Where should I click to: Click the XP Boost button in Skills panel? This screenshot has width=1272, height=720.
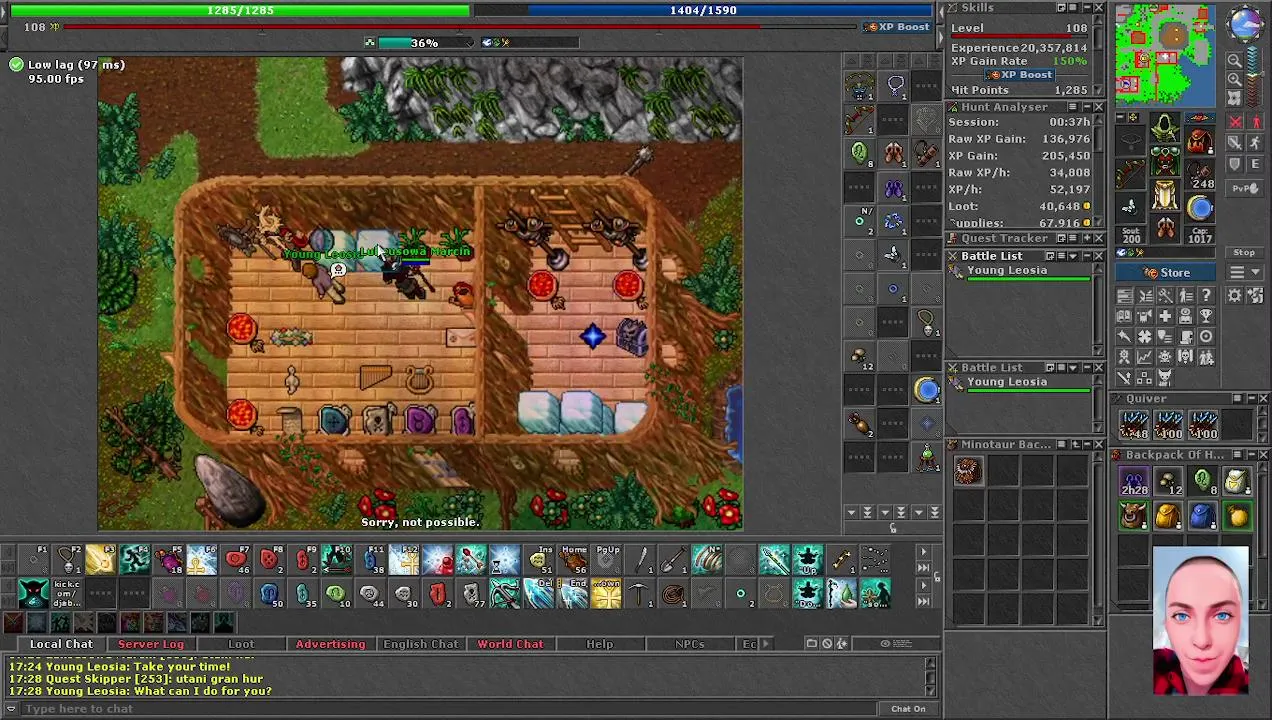coord(1021,75)
